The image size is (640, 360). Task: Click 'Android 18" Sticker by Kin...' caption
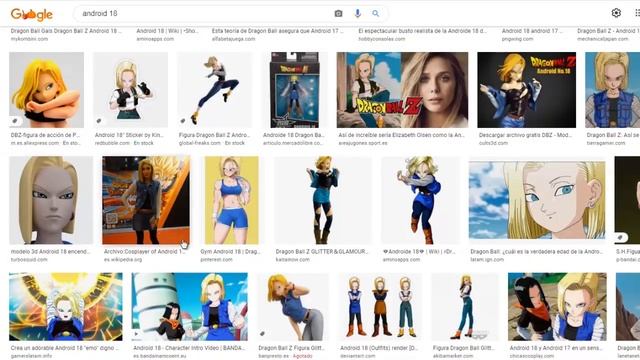point(129,135)
